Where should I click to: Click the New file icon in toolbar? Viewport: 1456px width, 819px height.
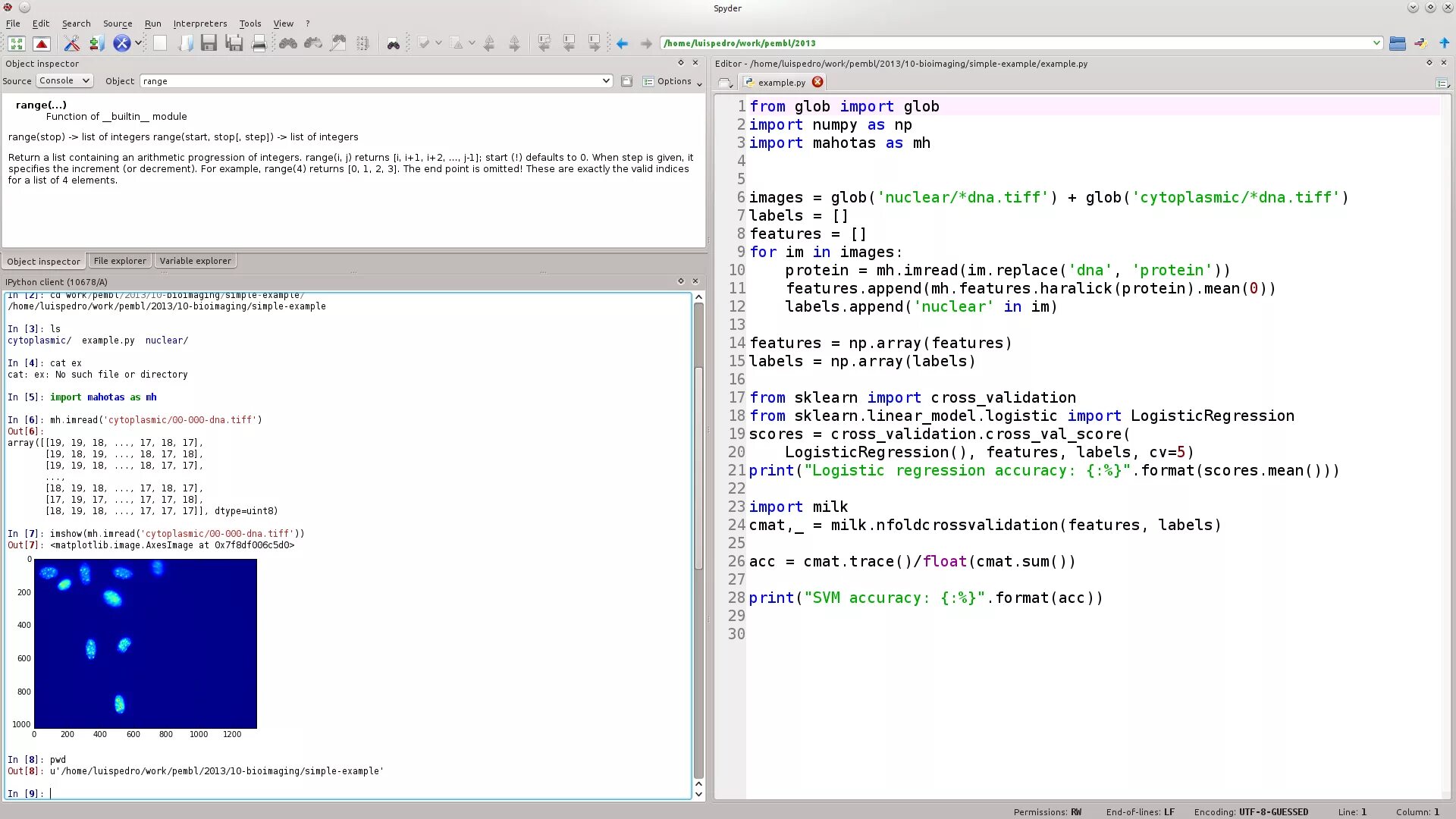(159, 43)
